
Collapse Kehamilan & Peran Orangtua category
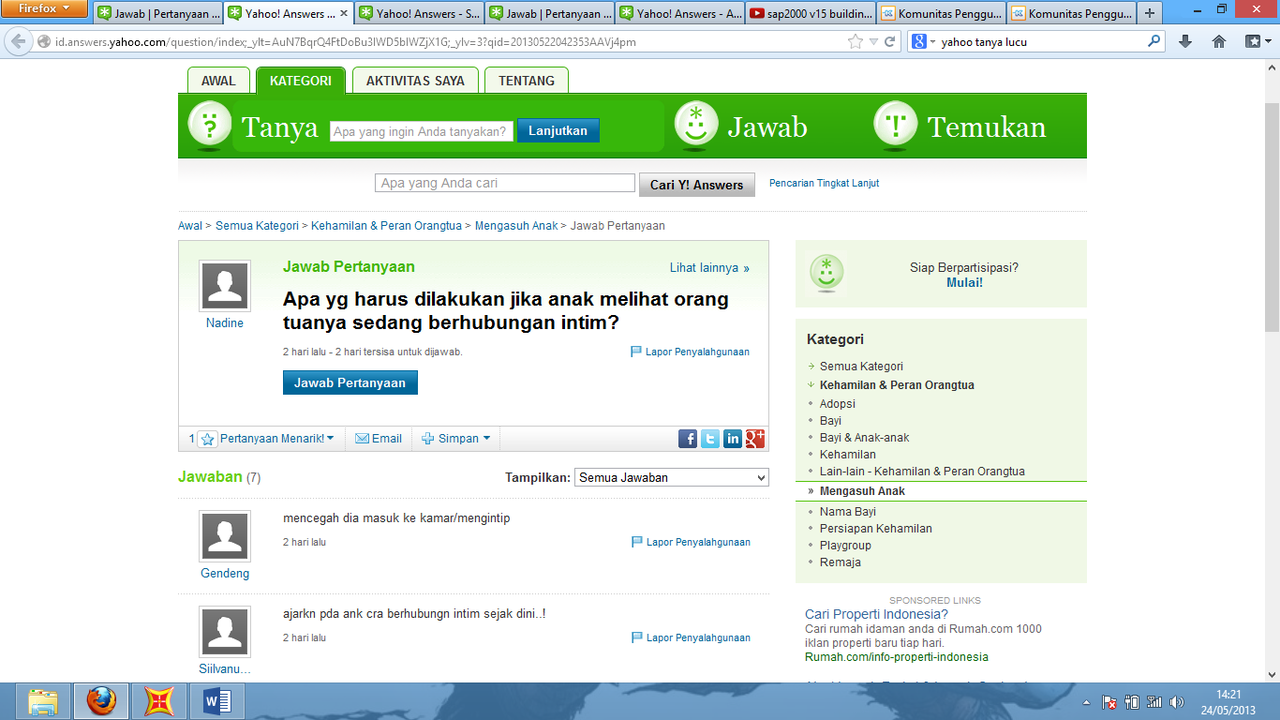811,385
